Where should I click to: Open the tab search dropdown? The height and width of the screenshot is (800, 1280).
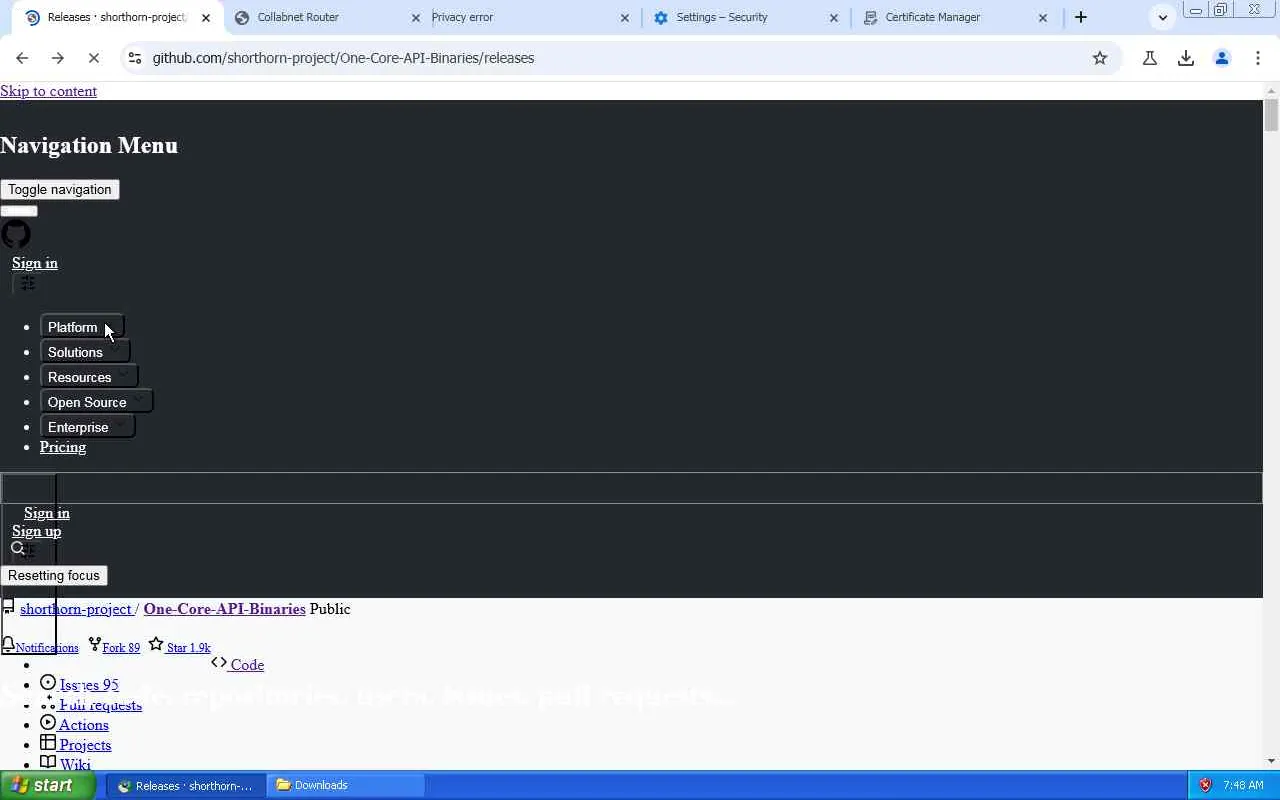1162,17
